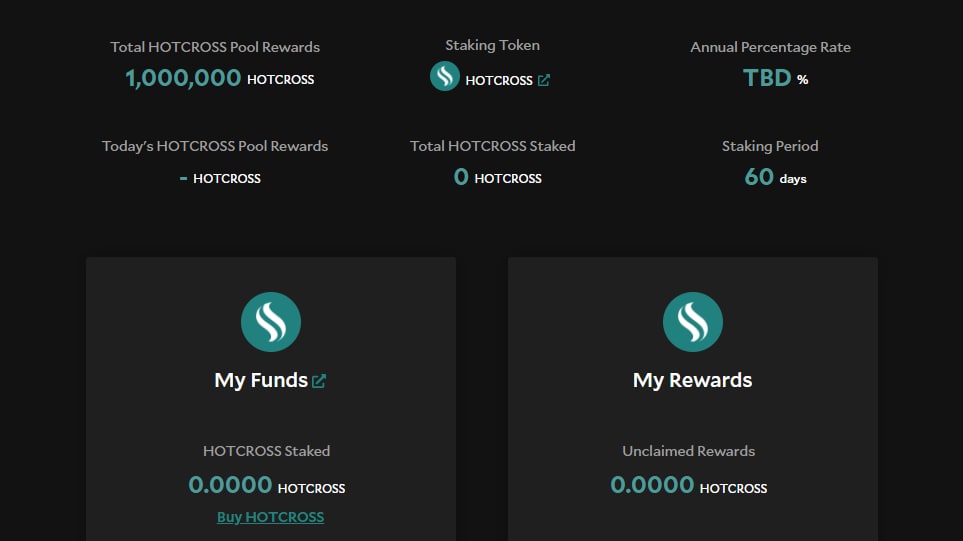Click the Today's HOTCROSS Pool Rewards label
Screen dimensions: 963x541
(x=215, y=146)
